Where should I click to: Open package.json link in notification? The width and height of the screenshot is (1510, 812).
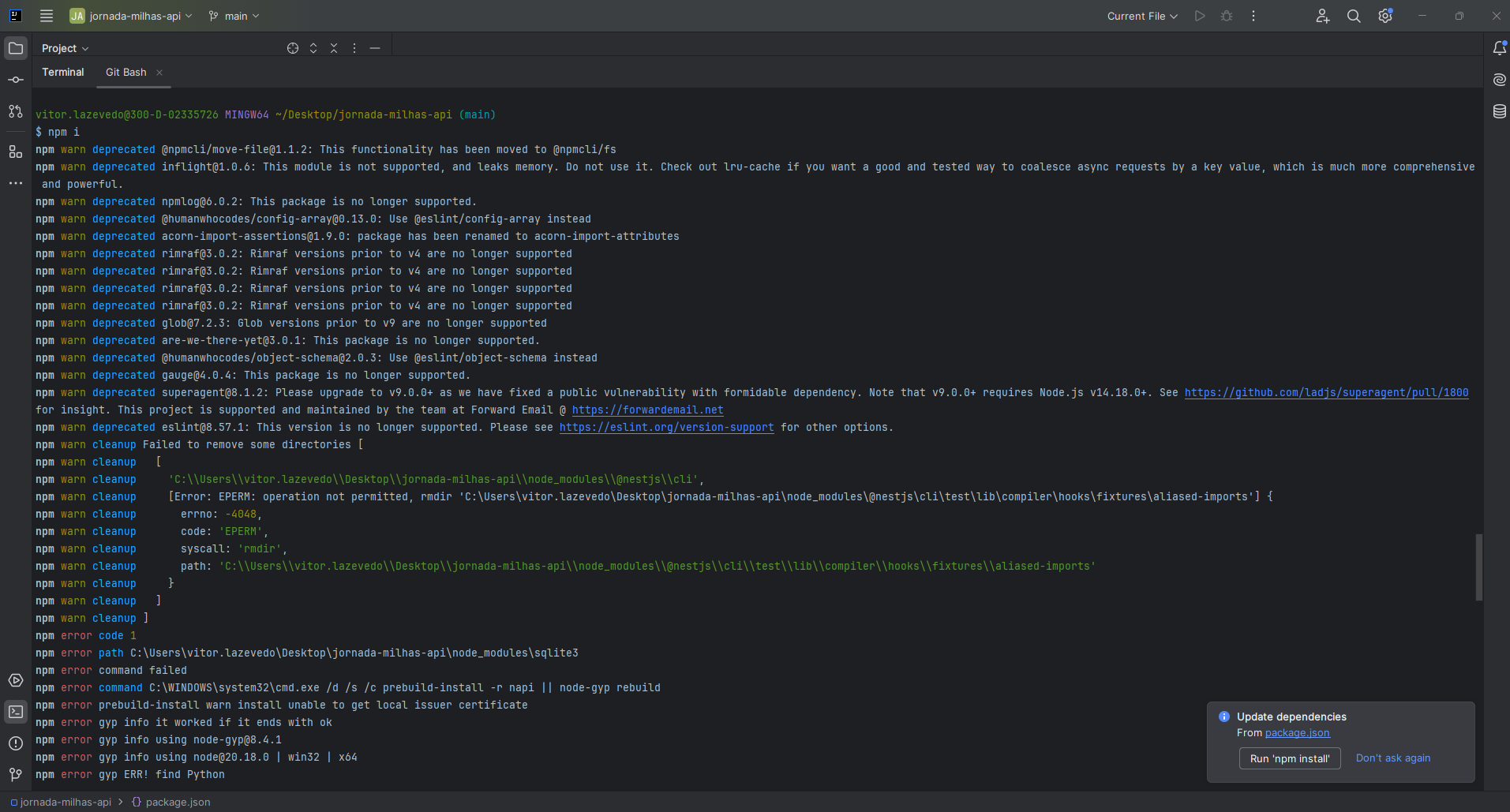[x=1297, y=733]
